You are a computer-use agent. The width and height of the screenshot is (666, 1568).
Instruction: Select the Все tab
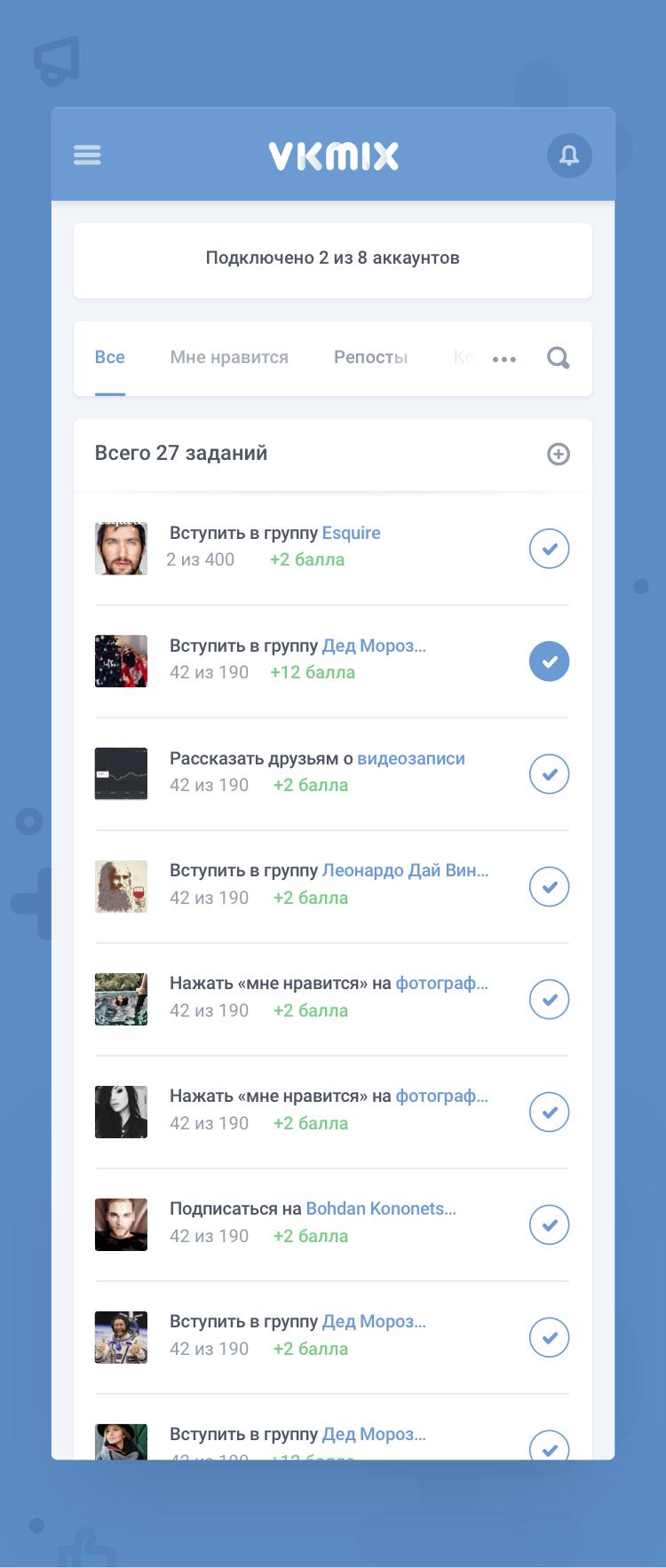(x=109, y=357)
